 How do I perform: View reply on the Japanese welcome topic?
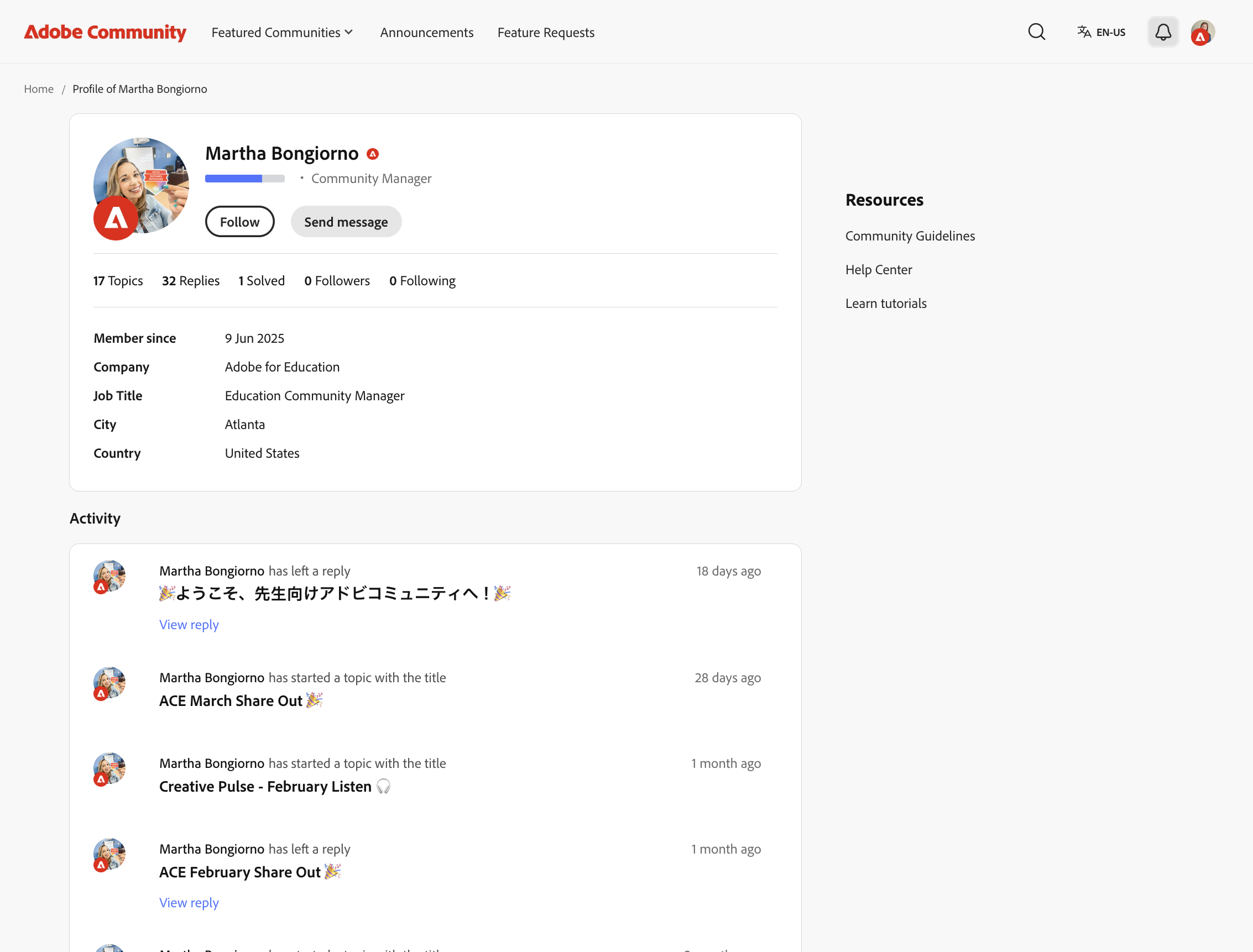click(x=189, y=625)
